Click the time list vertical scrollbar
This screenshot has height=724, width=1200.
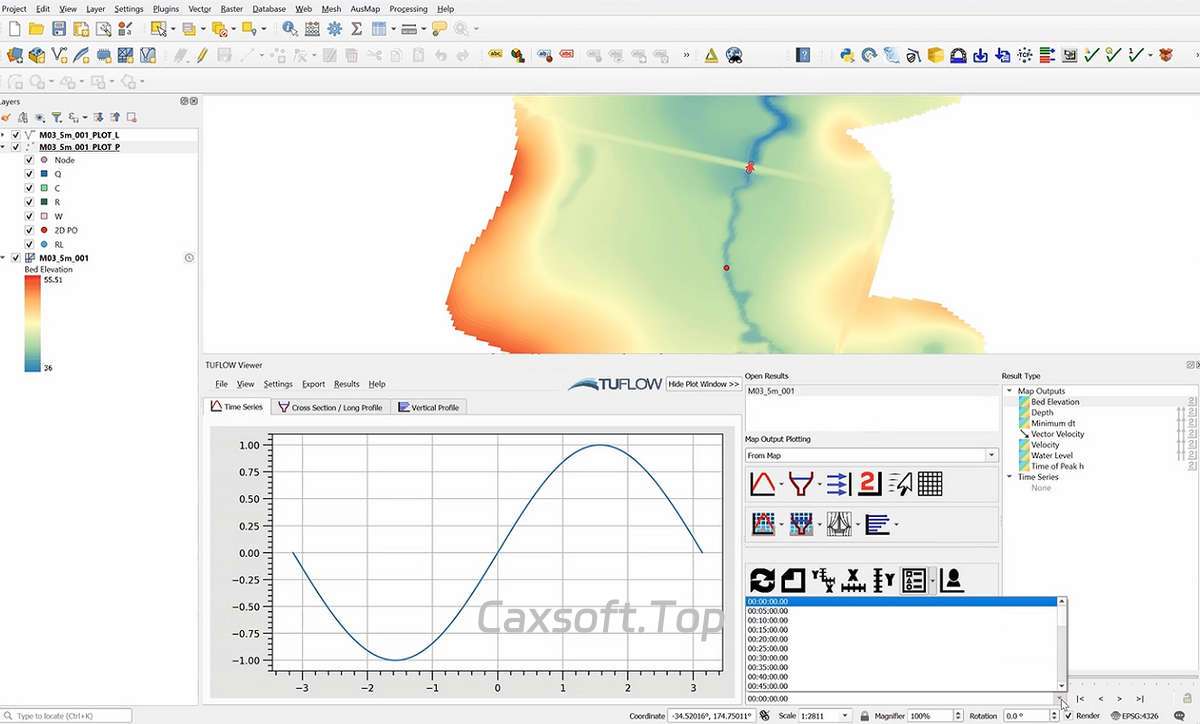coord(1061,645)
